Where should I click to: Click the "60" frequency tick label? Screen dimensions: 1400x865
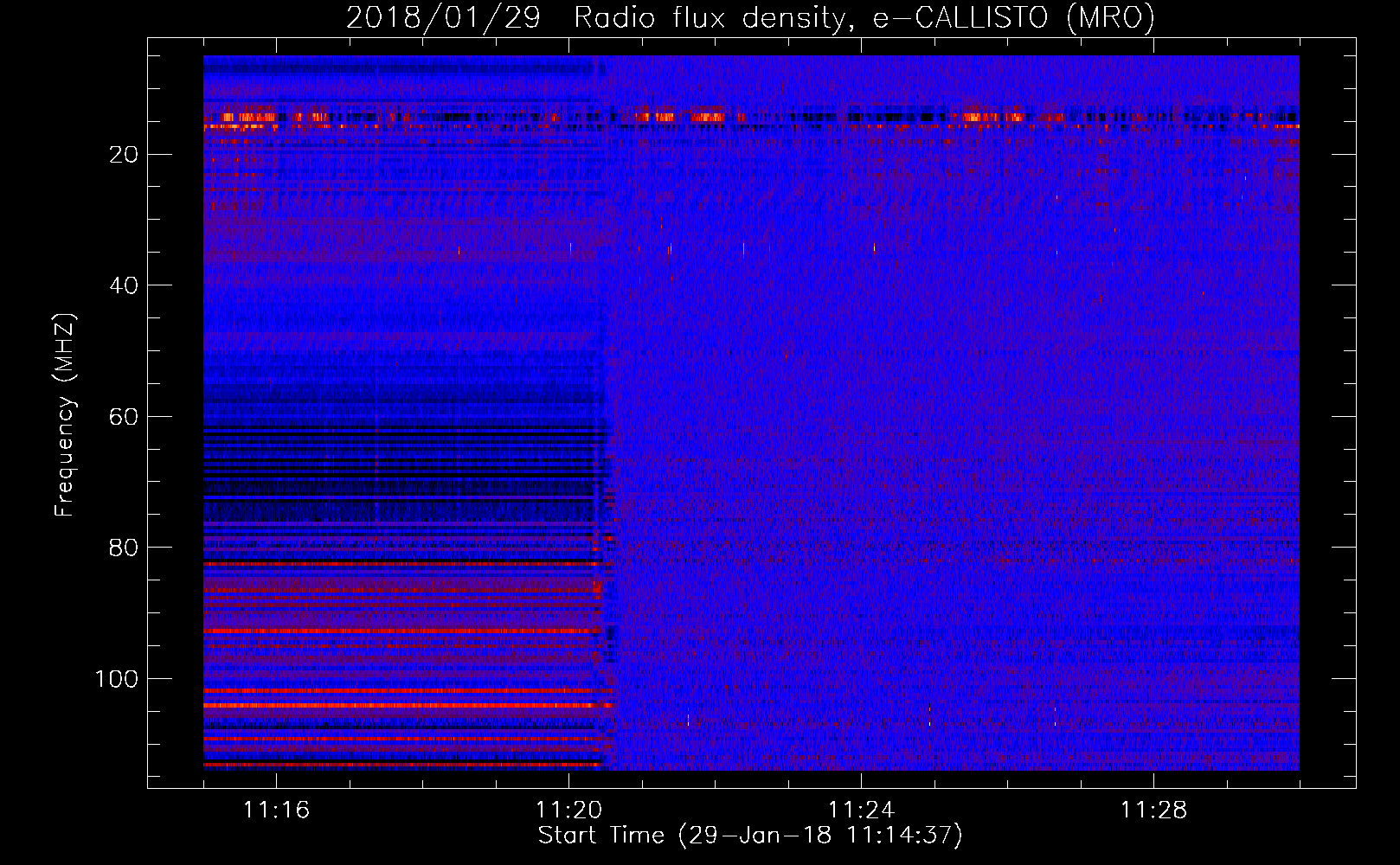coord(124,417)
